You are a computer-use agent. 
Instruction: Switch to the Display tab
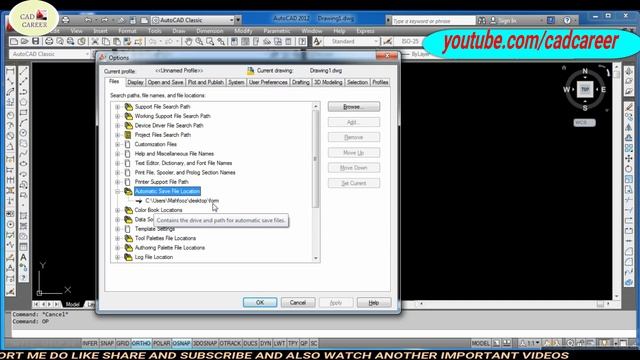(135, 82)
